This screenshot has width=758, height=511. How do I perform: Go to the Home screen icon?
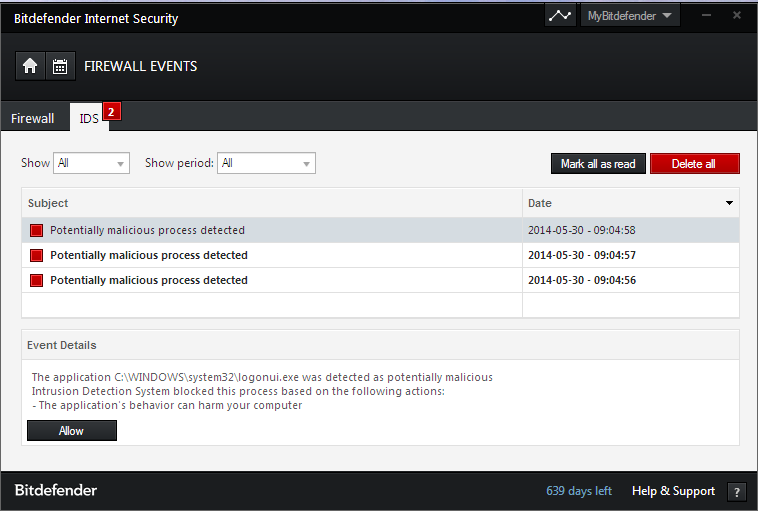[30, 66]
